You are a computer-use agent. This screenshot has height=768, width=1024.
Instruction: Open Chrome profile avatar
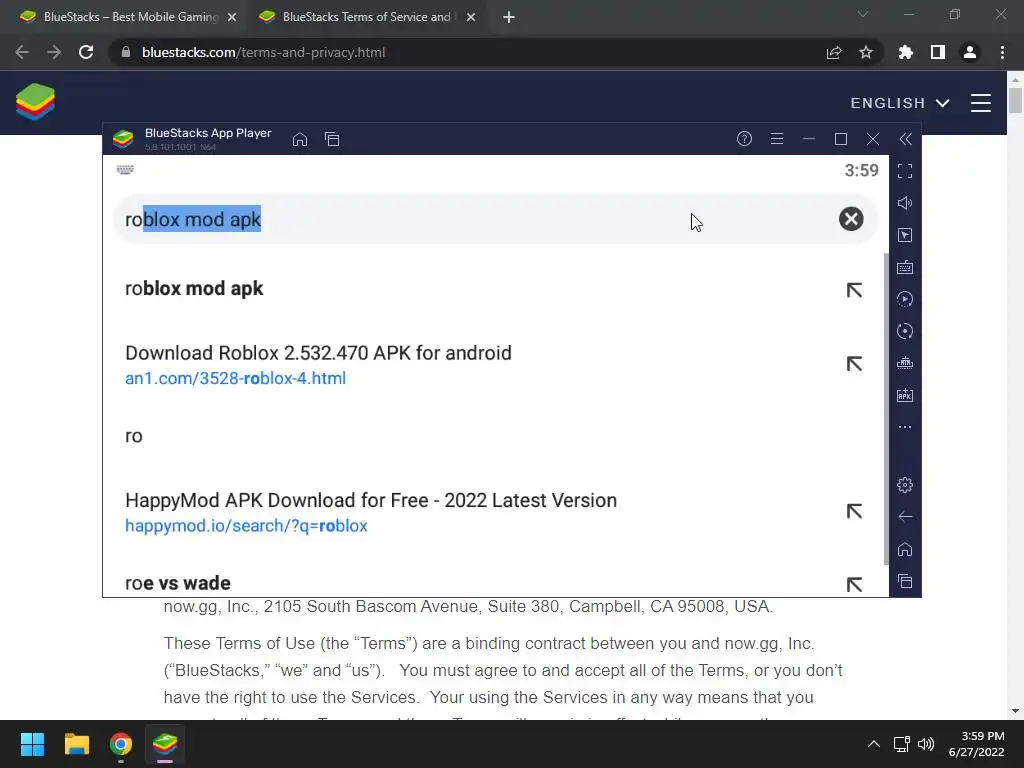[970, 52]
